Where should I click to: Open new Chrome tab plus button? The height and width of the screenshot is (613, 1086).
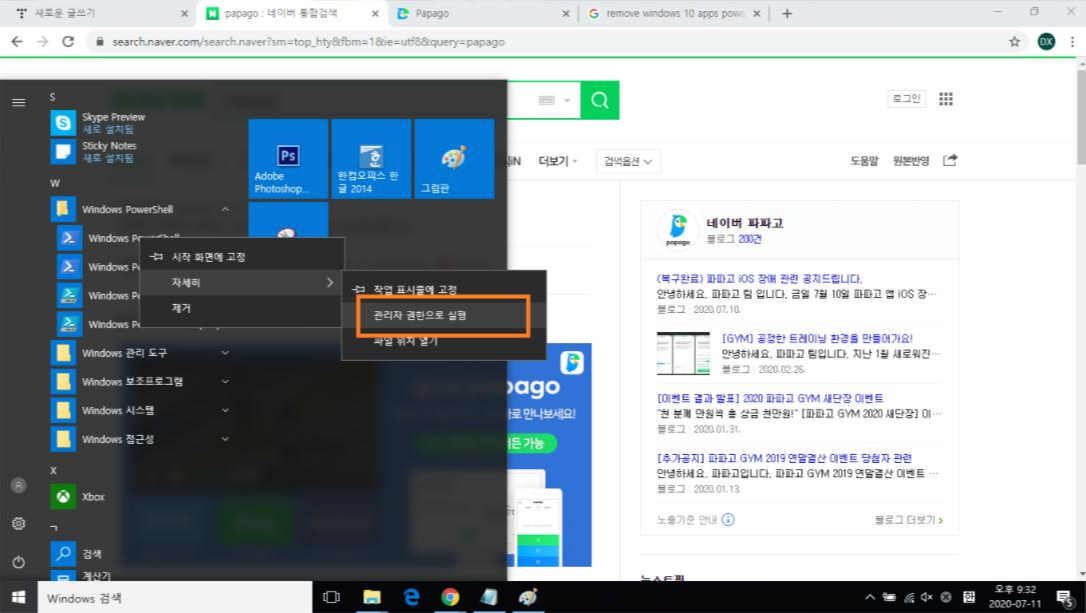pos(787,13)
